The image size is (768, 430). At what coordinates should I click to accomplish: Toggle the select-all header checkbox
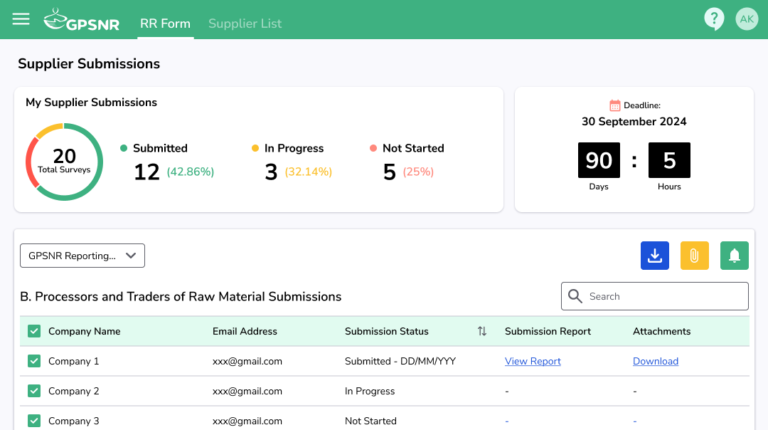click(34, 331)
